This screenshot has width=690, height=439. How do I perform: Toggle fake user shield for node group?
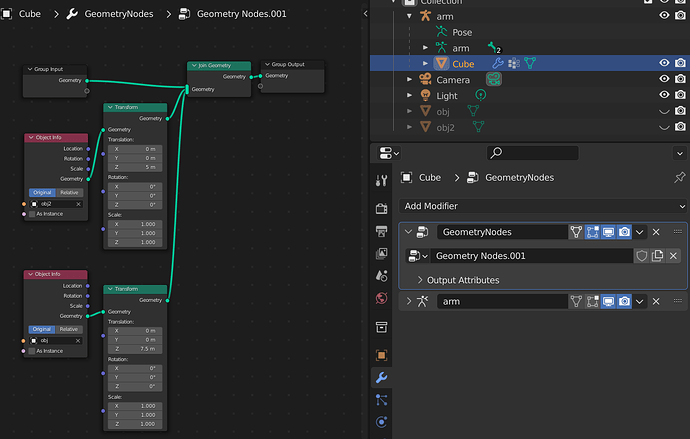(x=642, y=256)
